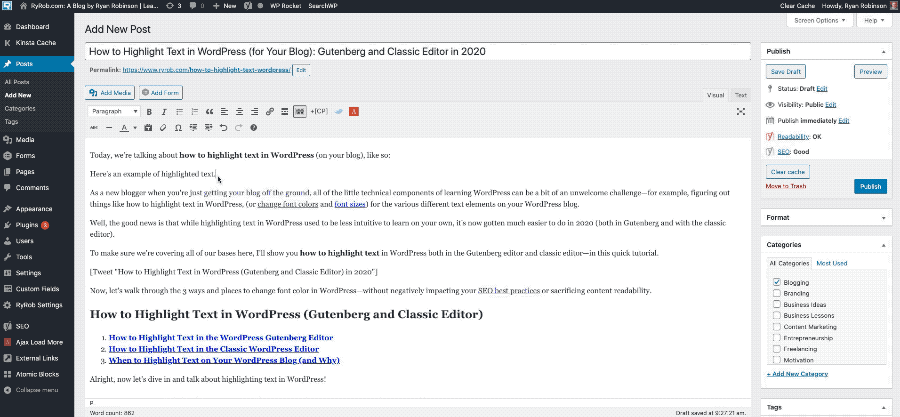Insert a bulleted list
This screenshot has height=417, width=900.
click(179, 112)
